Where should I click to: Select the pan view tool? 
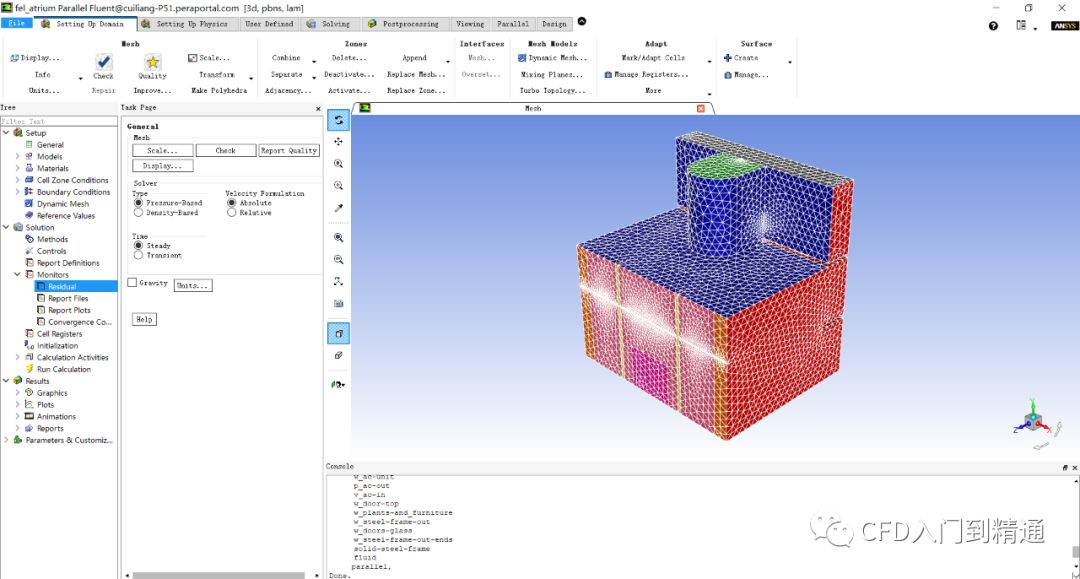coord(338,142)
